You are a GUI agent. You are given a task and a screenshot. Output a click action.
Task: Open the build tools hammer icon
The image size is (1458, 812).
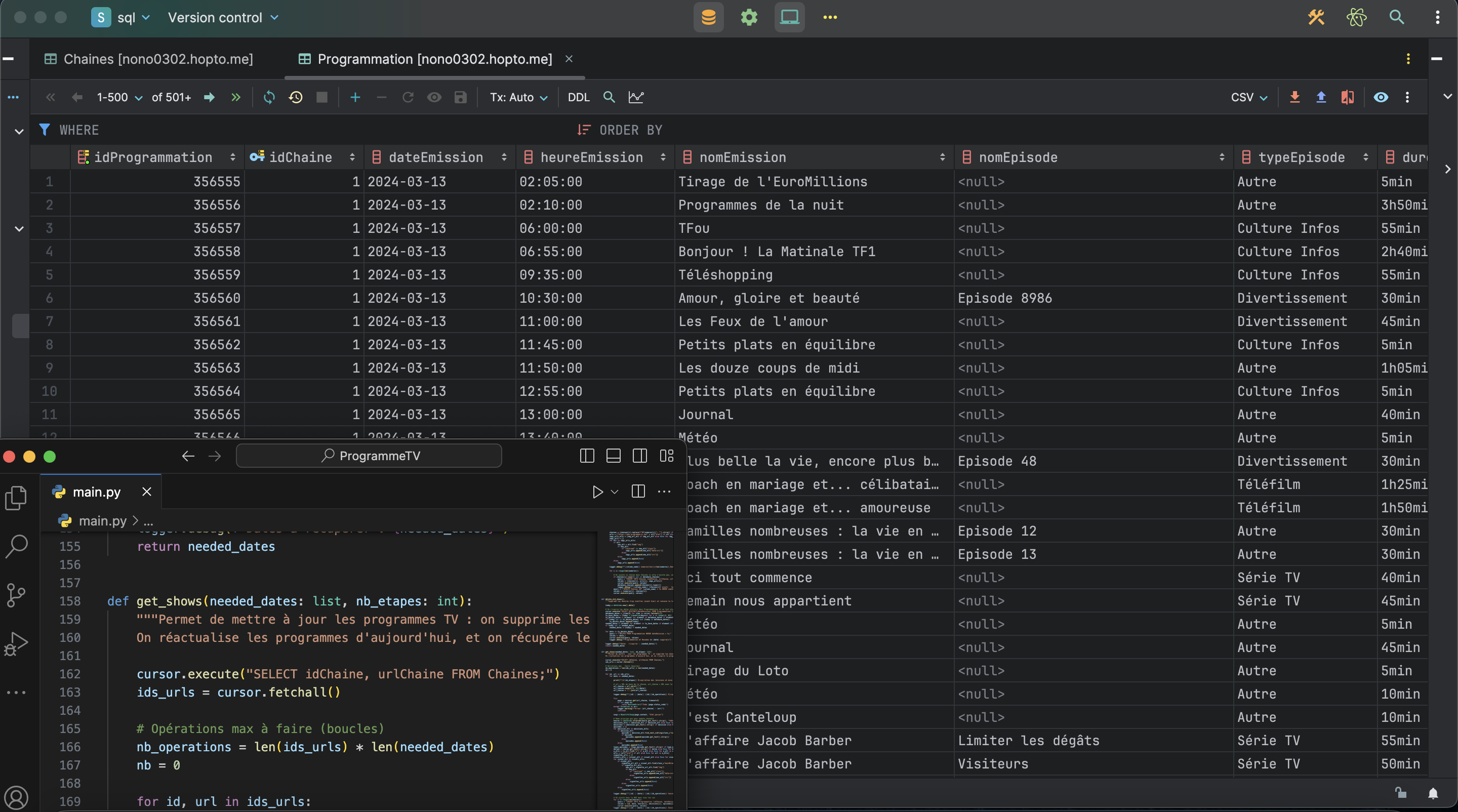tap(1316, 18)
